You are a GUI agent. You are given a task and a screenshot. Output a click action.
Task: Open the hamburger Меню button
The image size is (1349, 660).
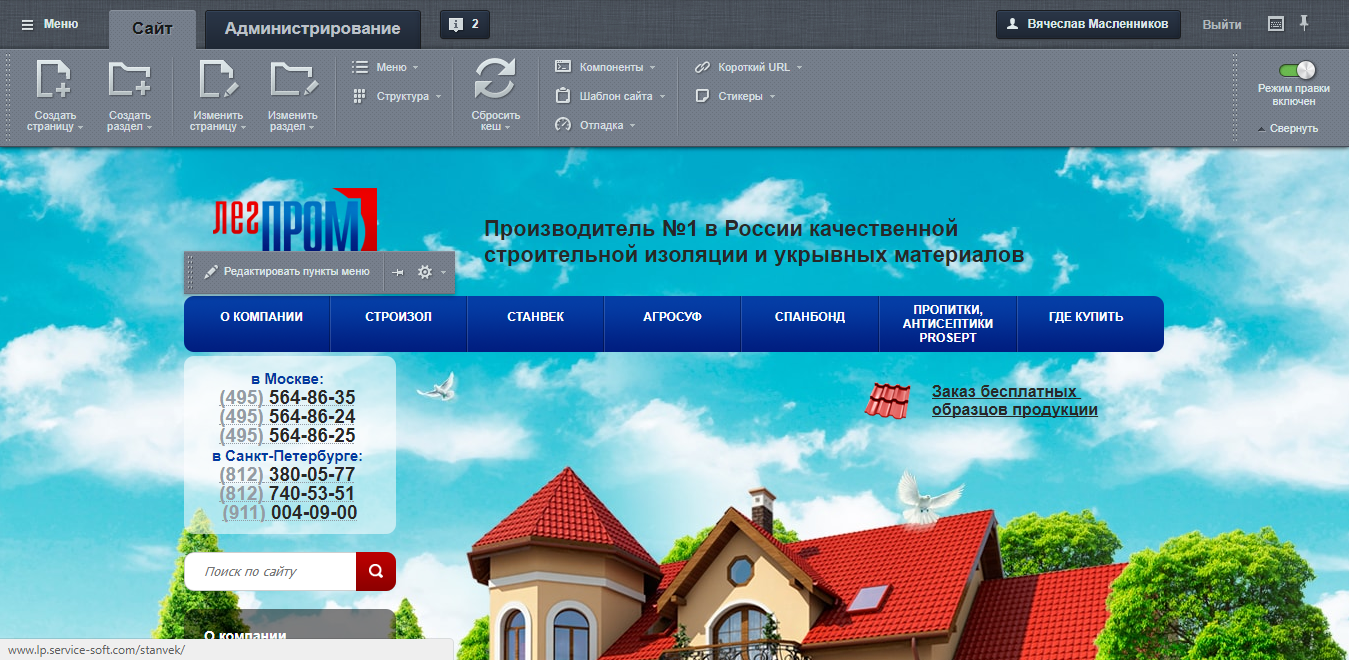[x=49, y=24]
